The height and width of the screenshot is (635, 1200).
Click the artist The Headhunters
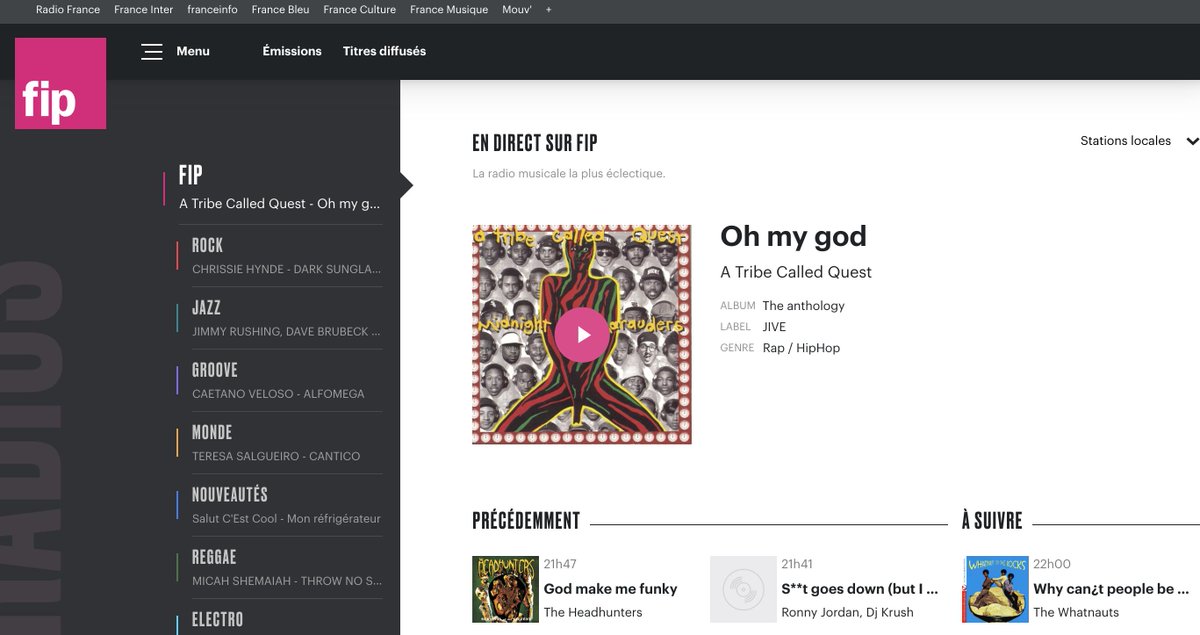pyautogui.click(x=593, y=612)
